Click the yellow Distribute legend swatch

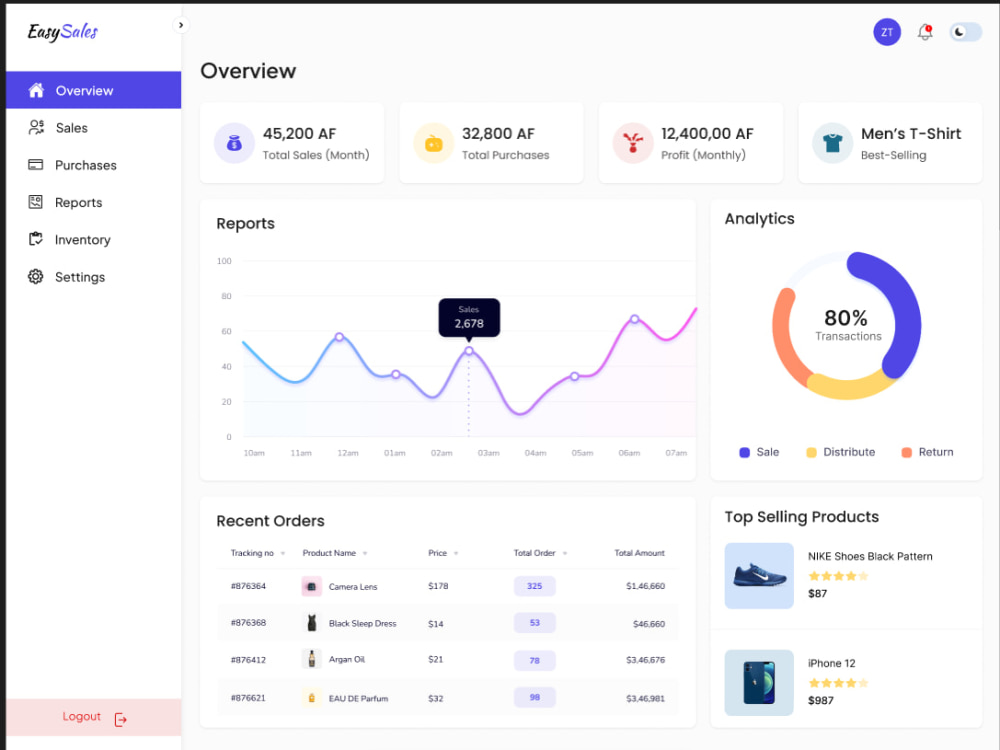click(x=811, y=453)
